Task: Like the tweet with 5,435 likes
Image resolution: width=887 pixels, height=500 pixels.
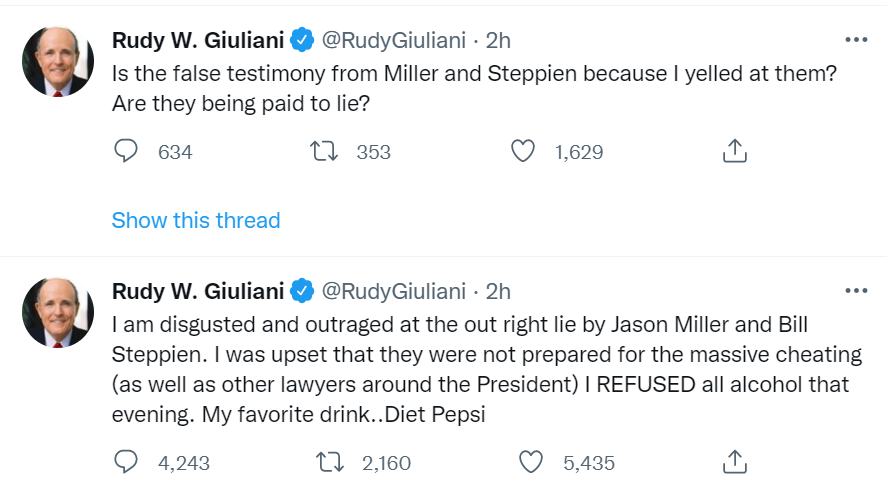Action: [533, 463]
